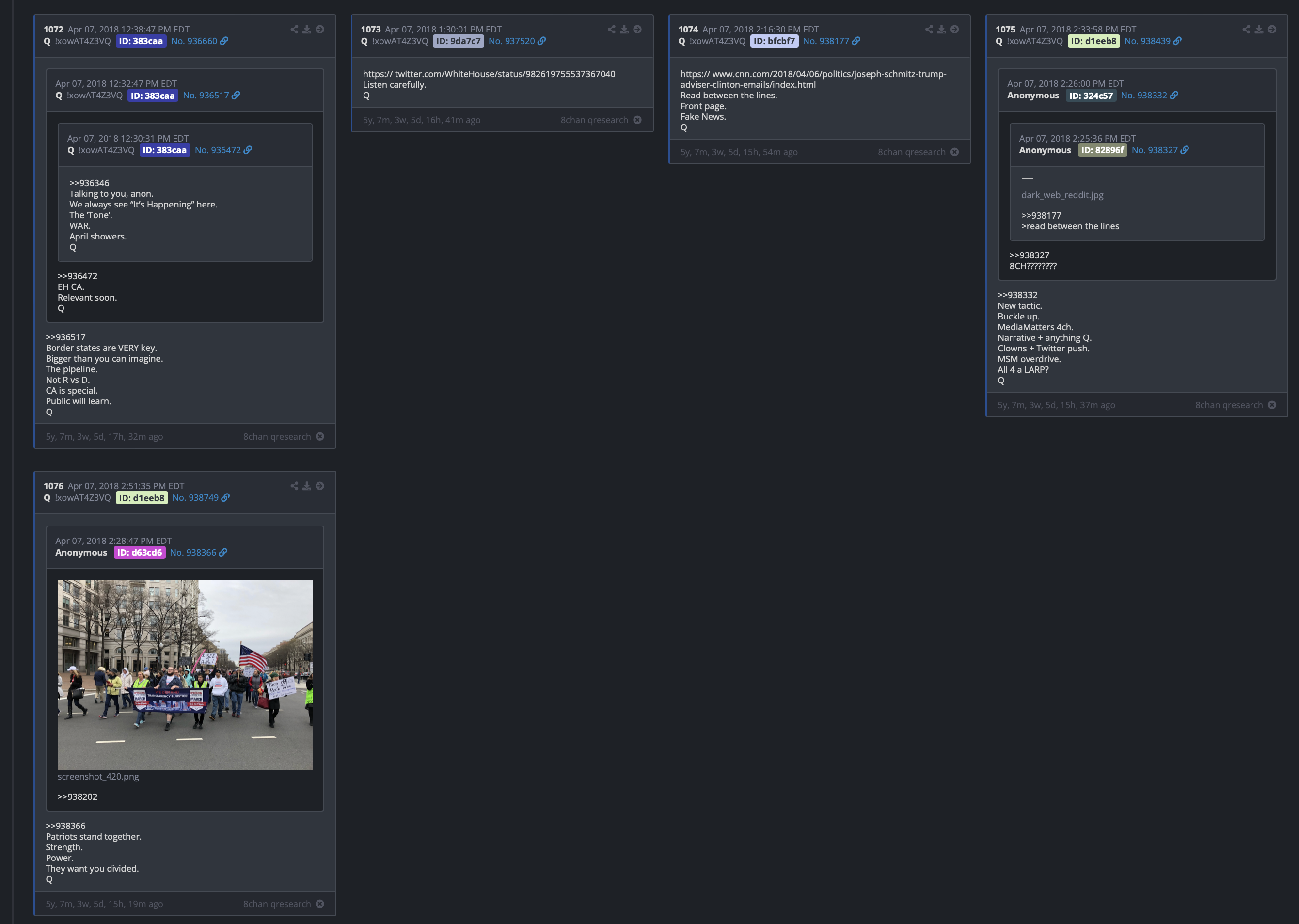Image resolution: width=1299 pixels, height=924 pixels.
Task: Download post 1072 with the download icon
Action: coord(306,30)
